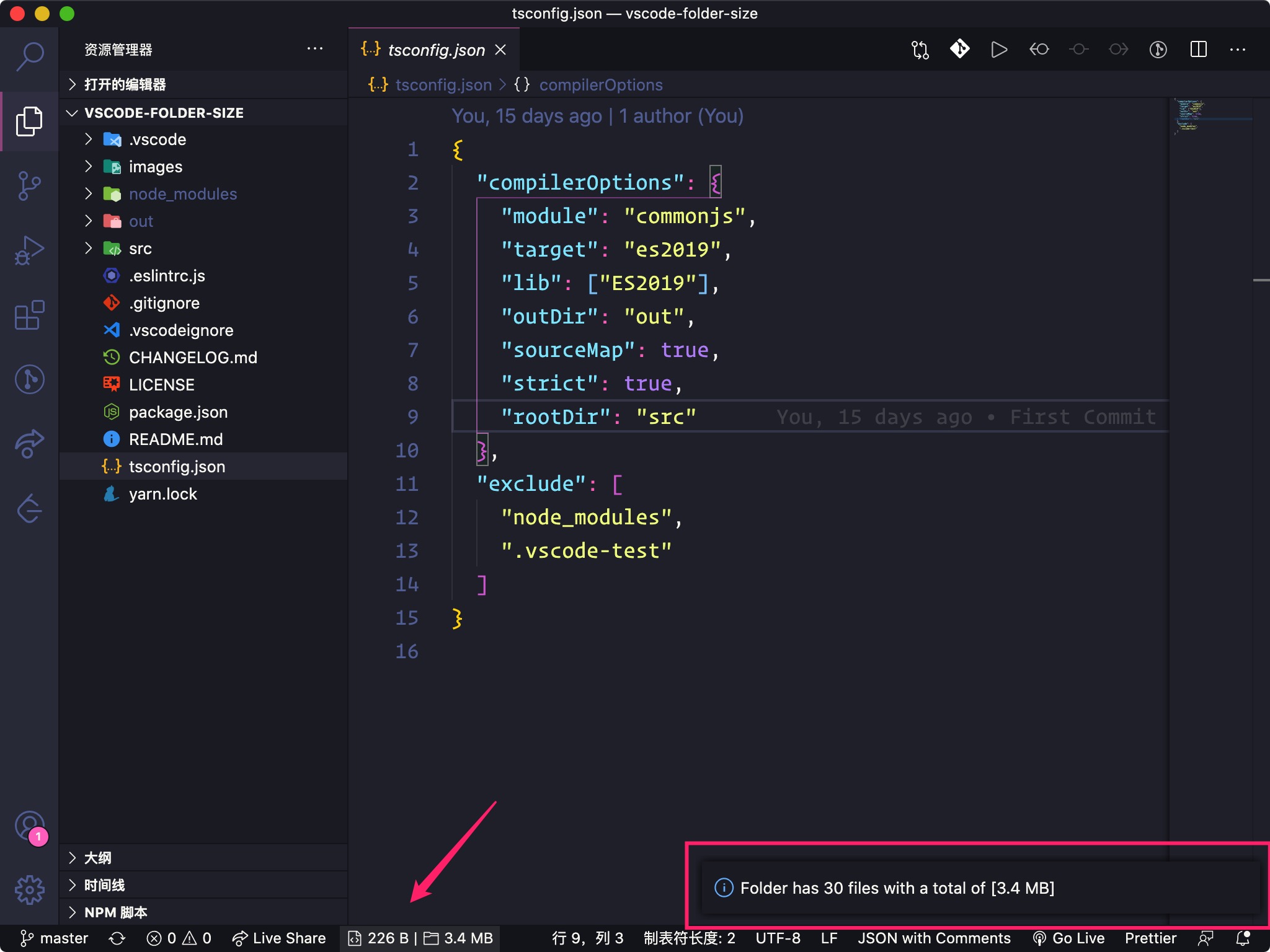Open explorer panel more actions menu

coord(315,49)
